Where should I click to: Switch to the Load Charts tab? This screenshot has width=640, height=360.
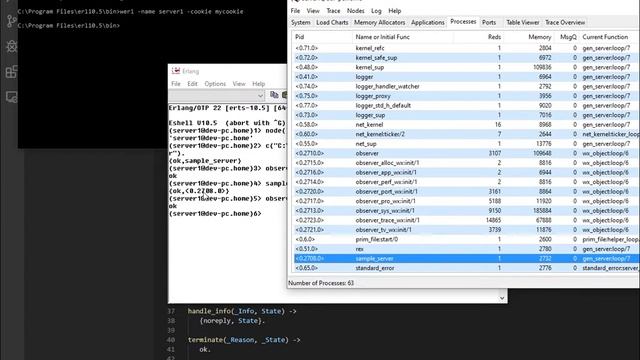click(332, 22)
